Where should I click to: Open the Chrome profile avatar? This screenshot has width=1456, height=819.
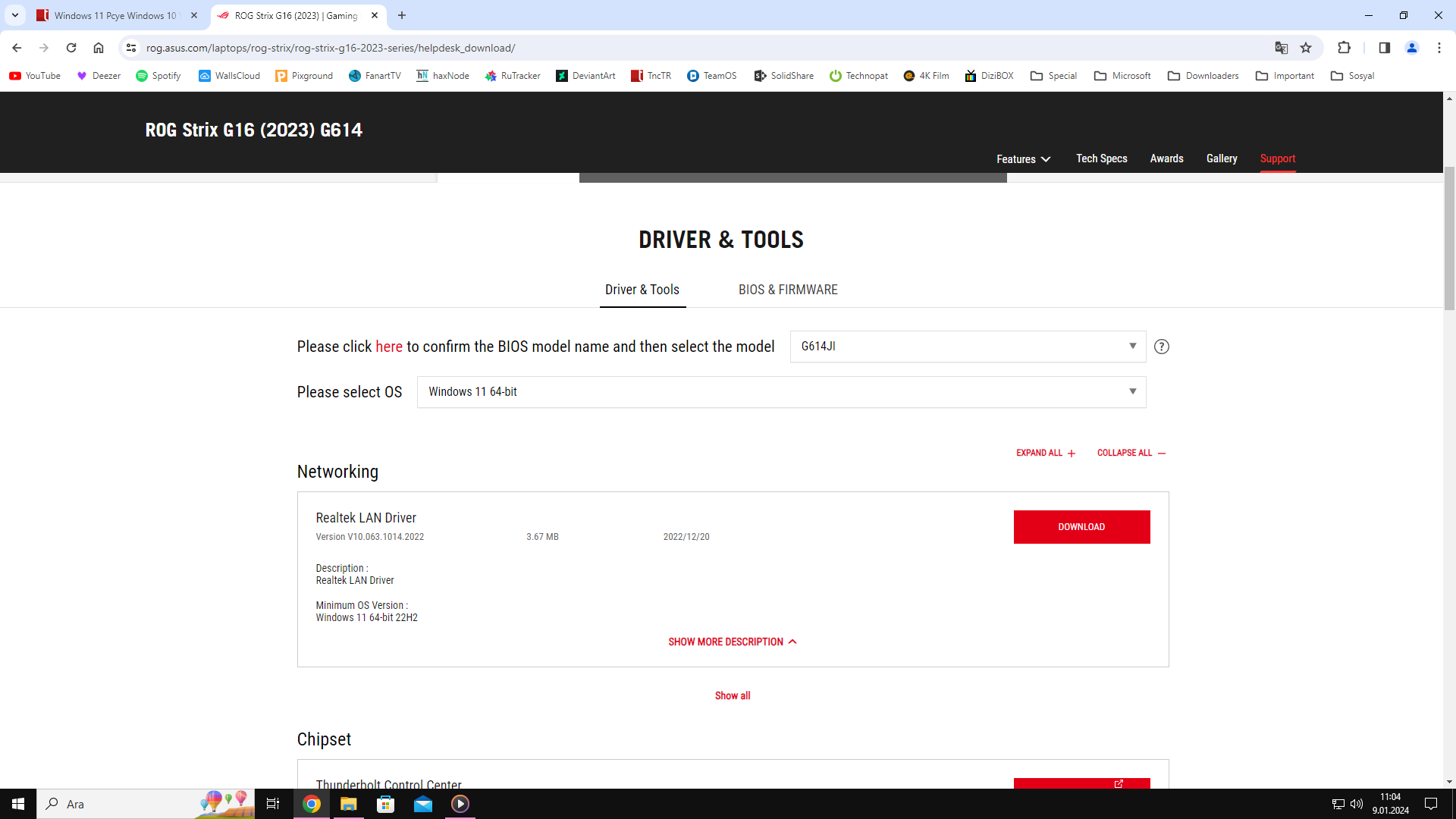point(1412,48)
